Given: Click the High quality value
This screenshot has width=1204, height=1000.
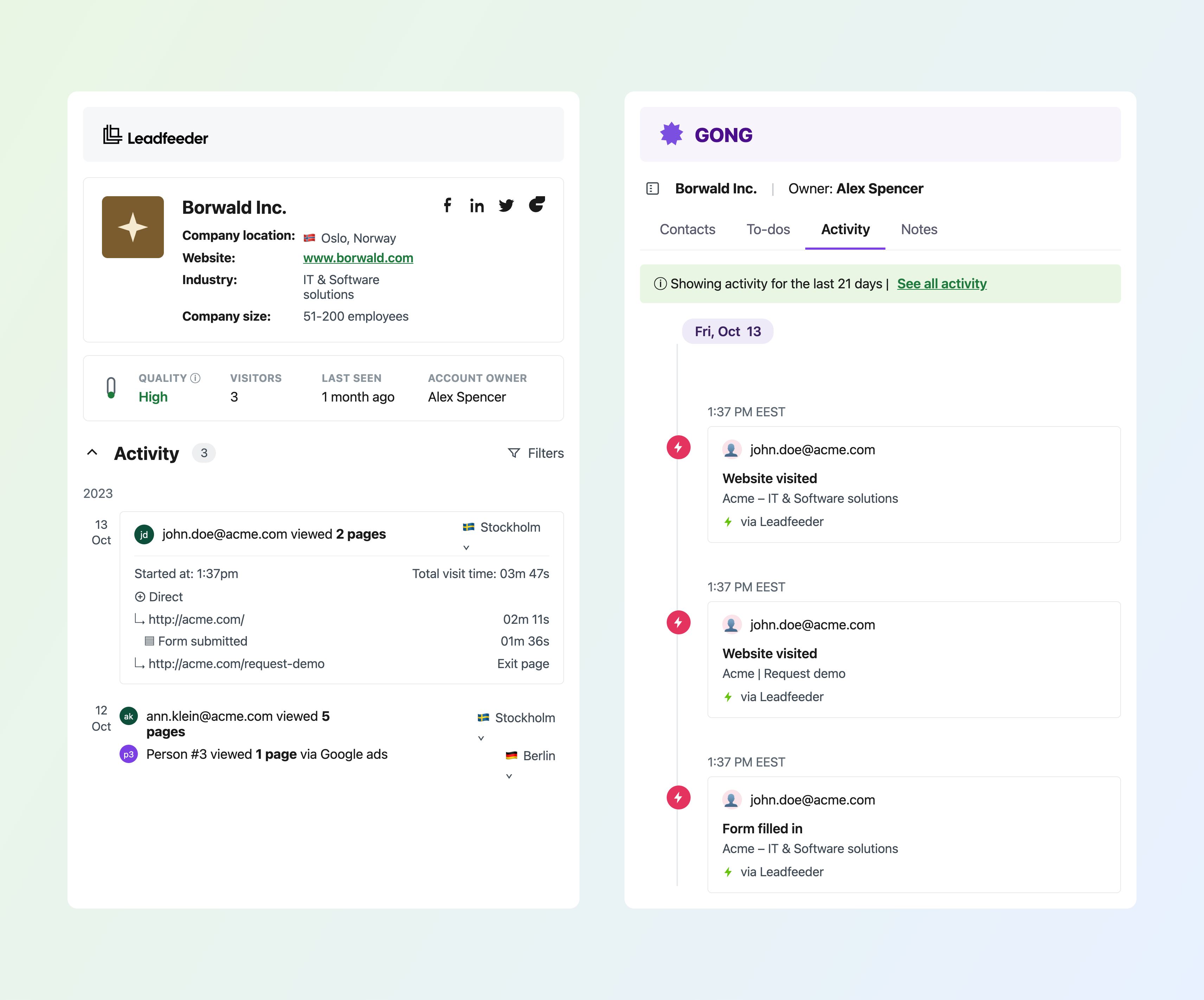Looking at the screenshot, I should [153, 397].
